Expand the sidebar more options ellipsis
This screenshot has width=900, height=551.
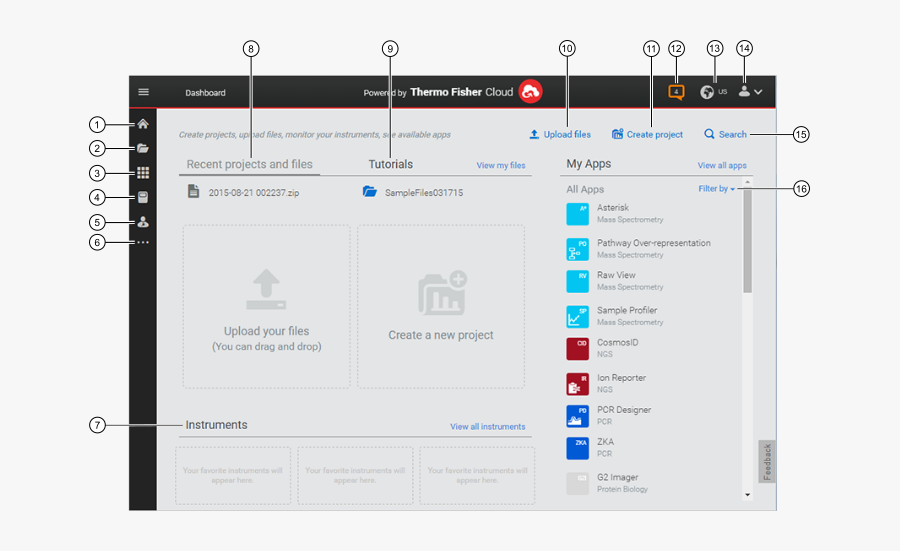[143, 242]
